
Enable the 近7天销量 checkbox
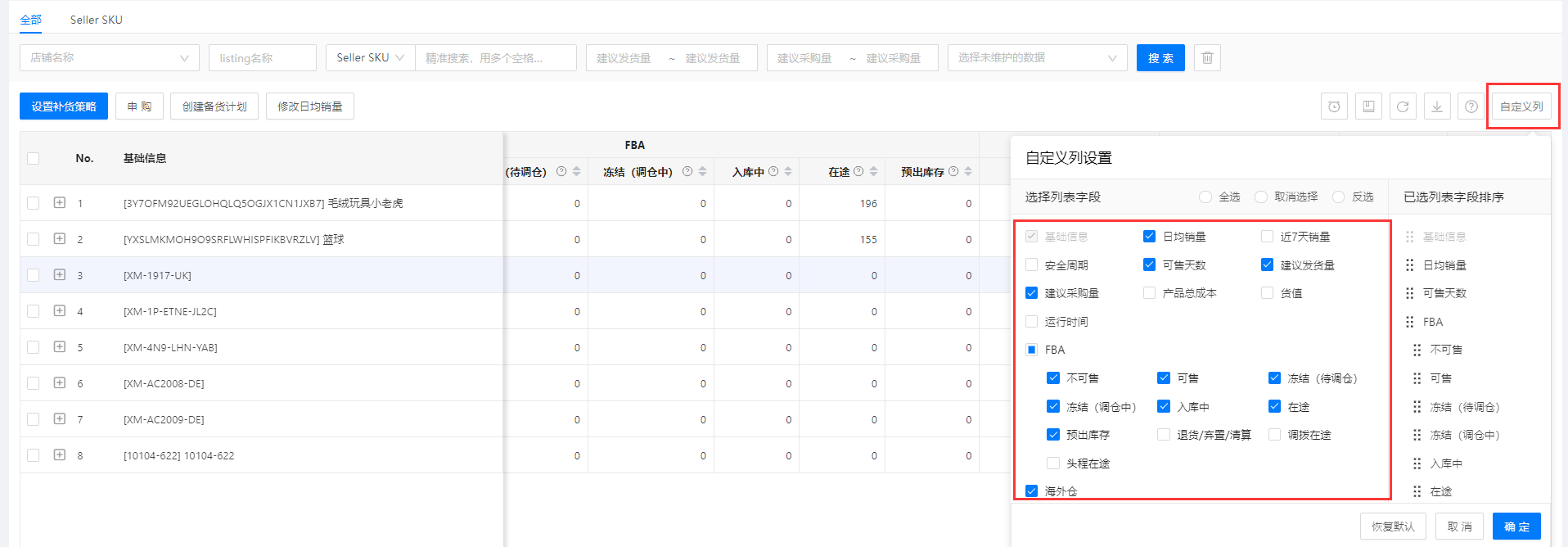(x=1268, y=237)
